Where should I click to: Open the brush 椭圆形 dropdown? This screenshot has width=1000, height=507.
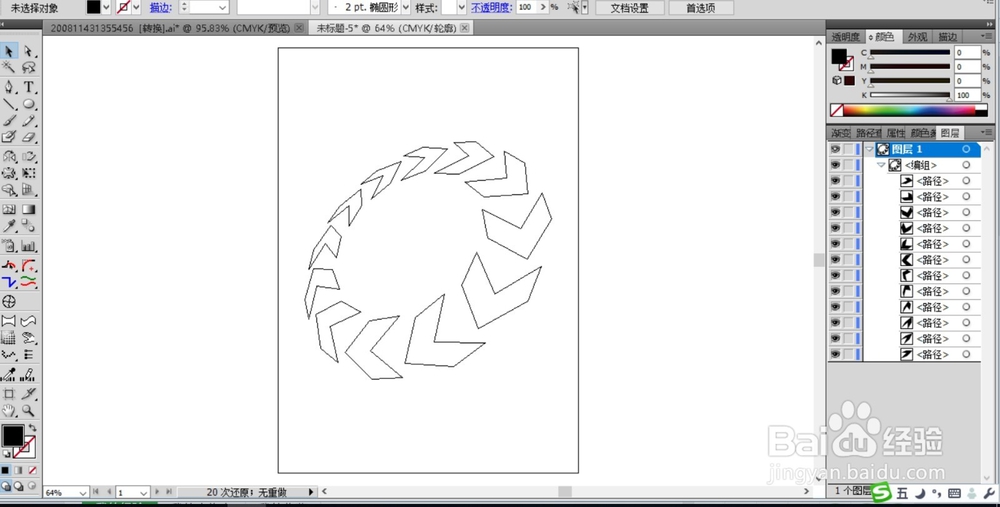(x=406, y=7)
